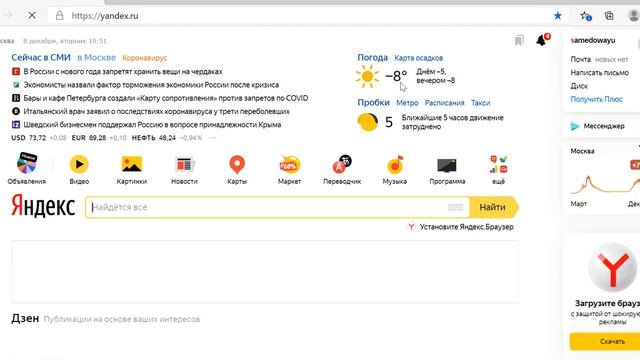
Task: Expand the currency rates ellipsis
Action: (x=213, y=138)
